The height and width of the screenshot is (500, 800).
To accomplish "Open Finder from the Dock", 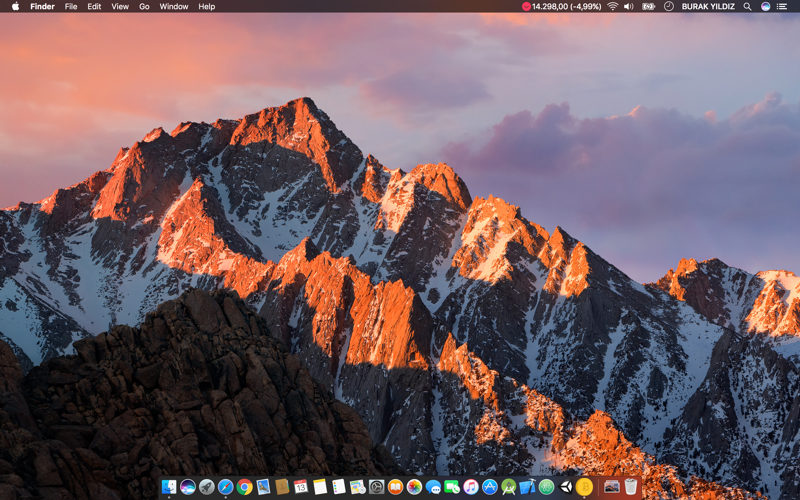I will (x=169, y=487).
